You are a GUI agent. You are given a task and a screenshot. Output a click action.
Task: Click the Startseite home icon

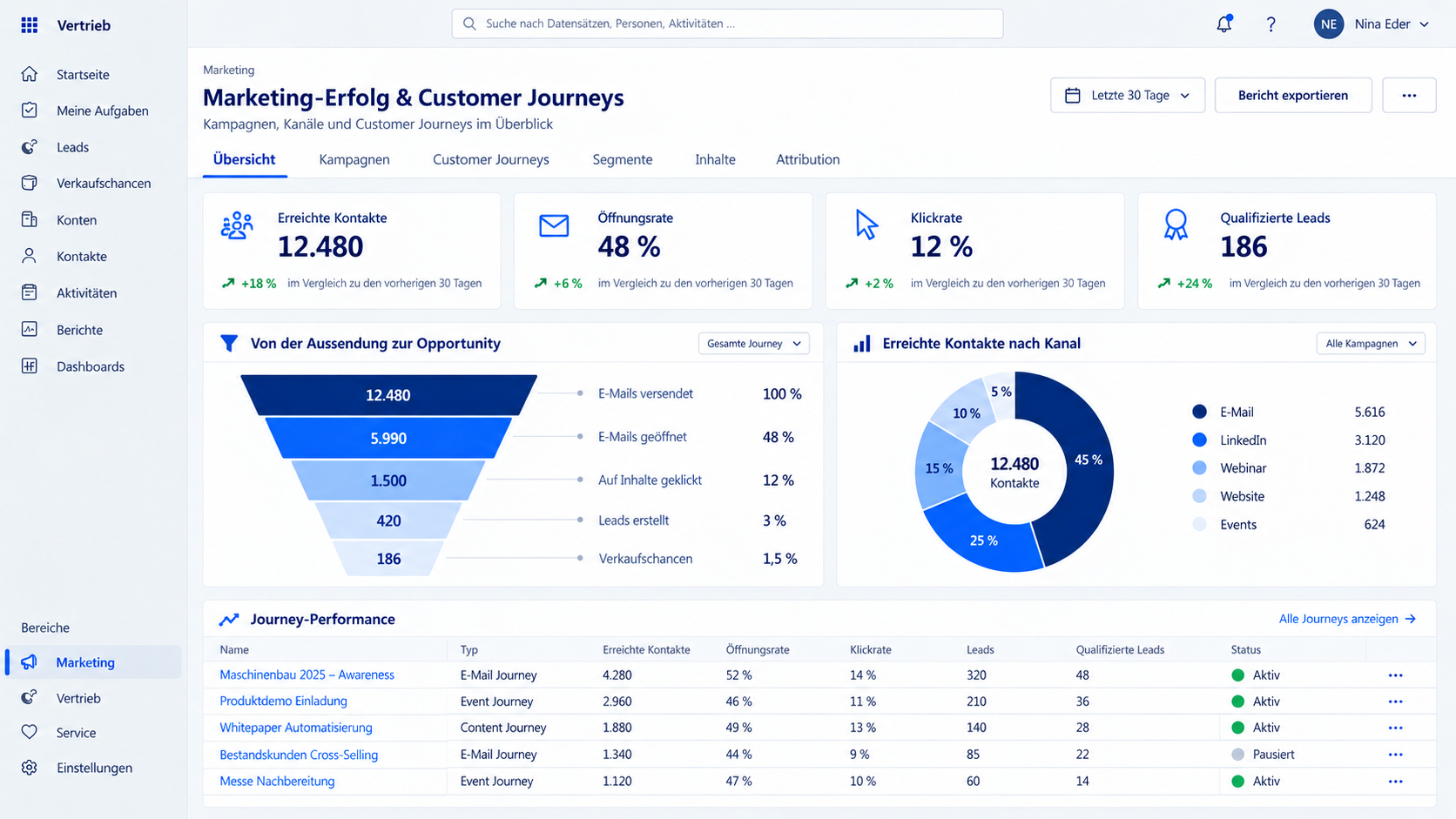30,74
